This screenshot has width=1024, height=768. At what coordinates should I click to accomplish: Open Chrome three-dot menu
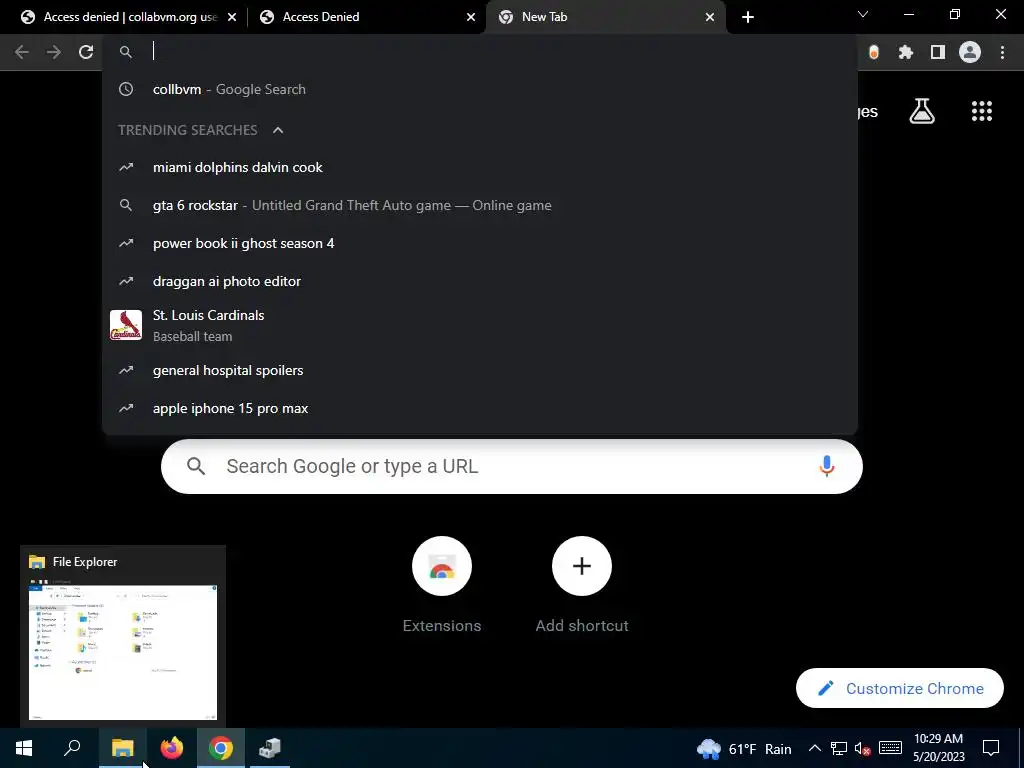click(x=1002, y=52)
